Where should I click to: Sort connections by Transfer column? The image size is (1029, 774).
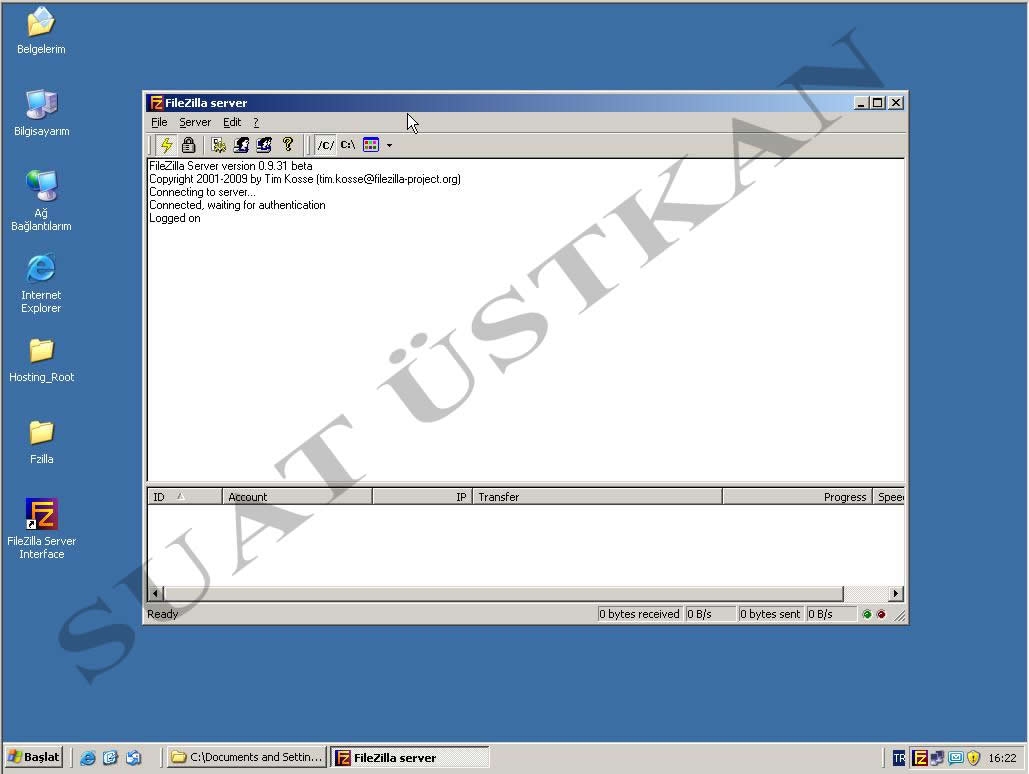(x=597, y=497)
